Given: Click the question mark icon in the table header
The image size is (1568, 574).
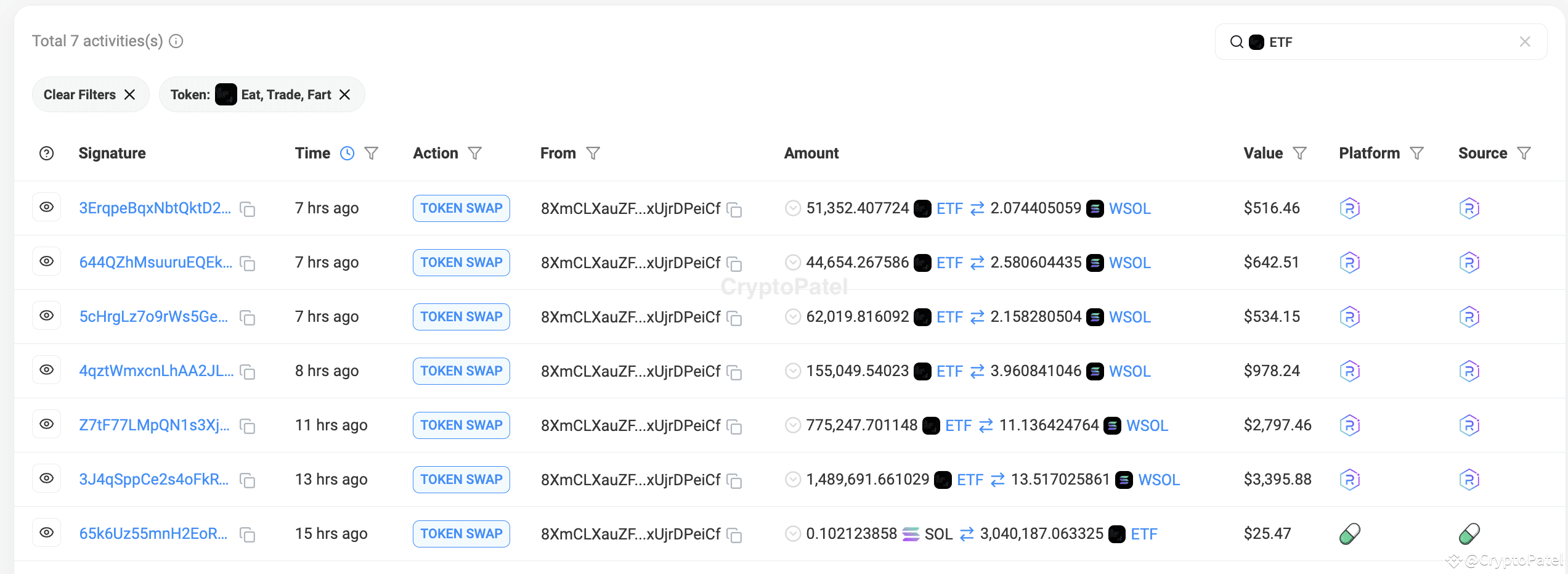Looking at the screenshot, I should (x=47, y=153).
